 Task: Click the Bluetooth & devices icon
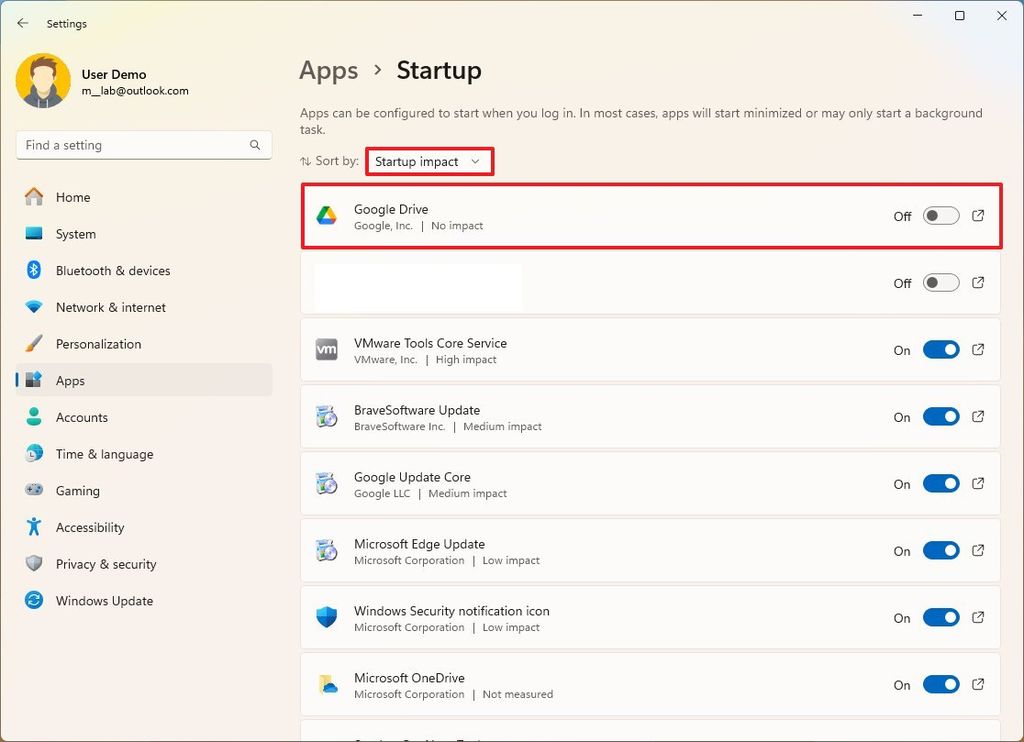(31, 270)
